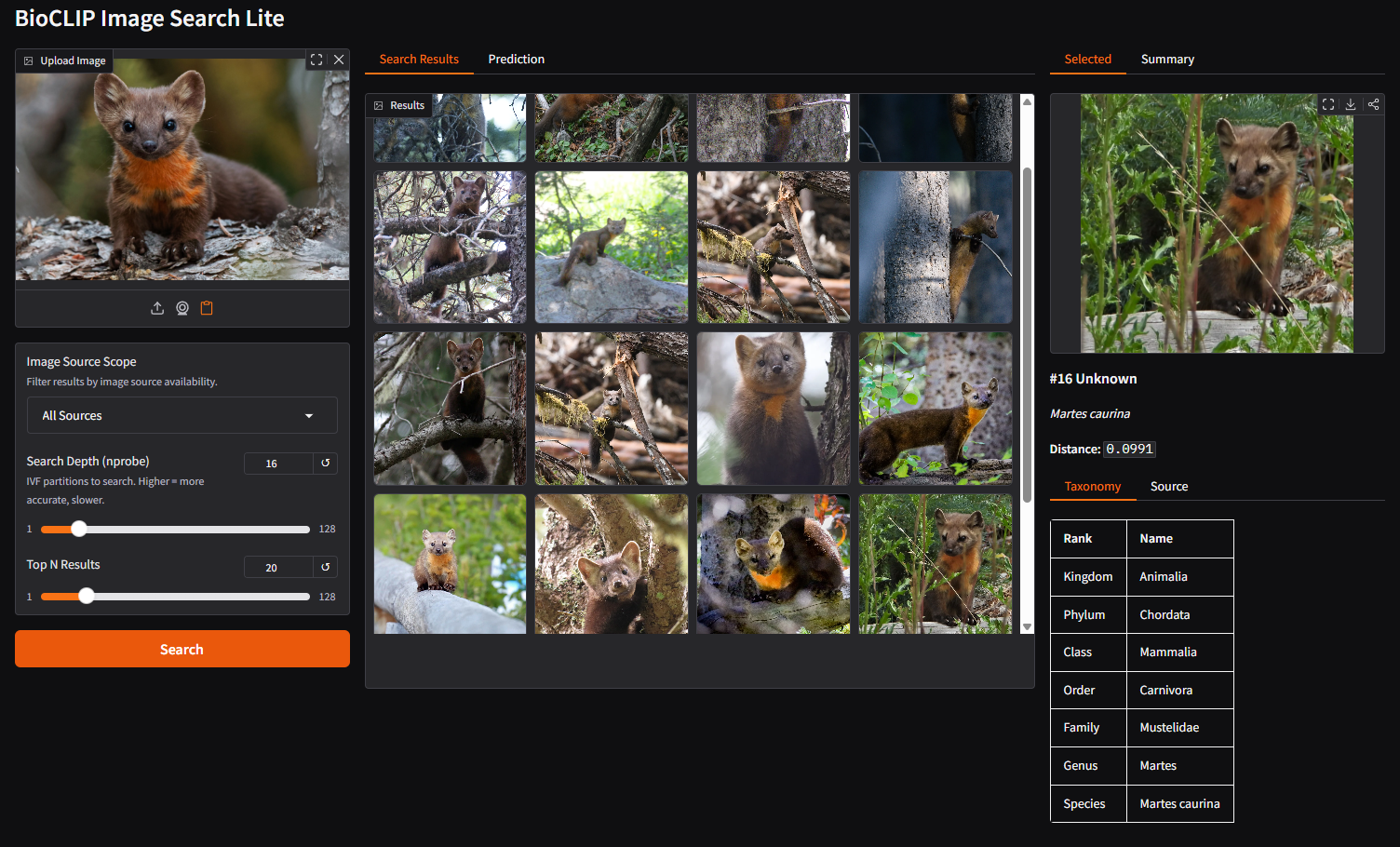This screenshot has height=847, width=1400.
Task: Switch to the Prediction tab
Action: (516, 59)
